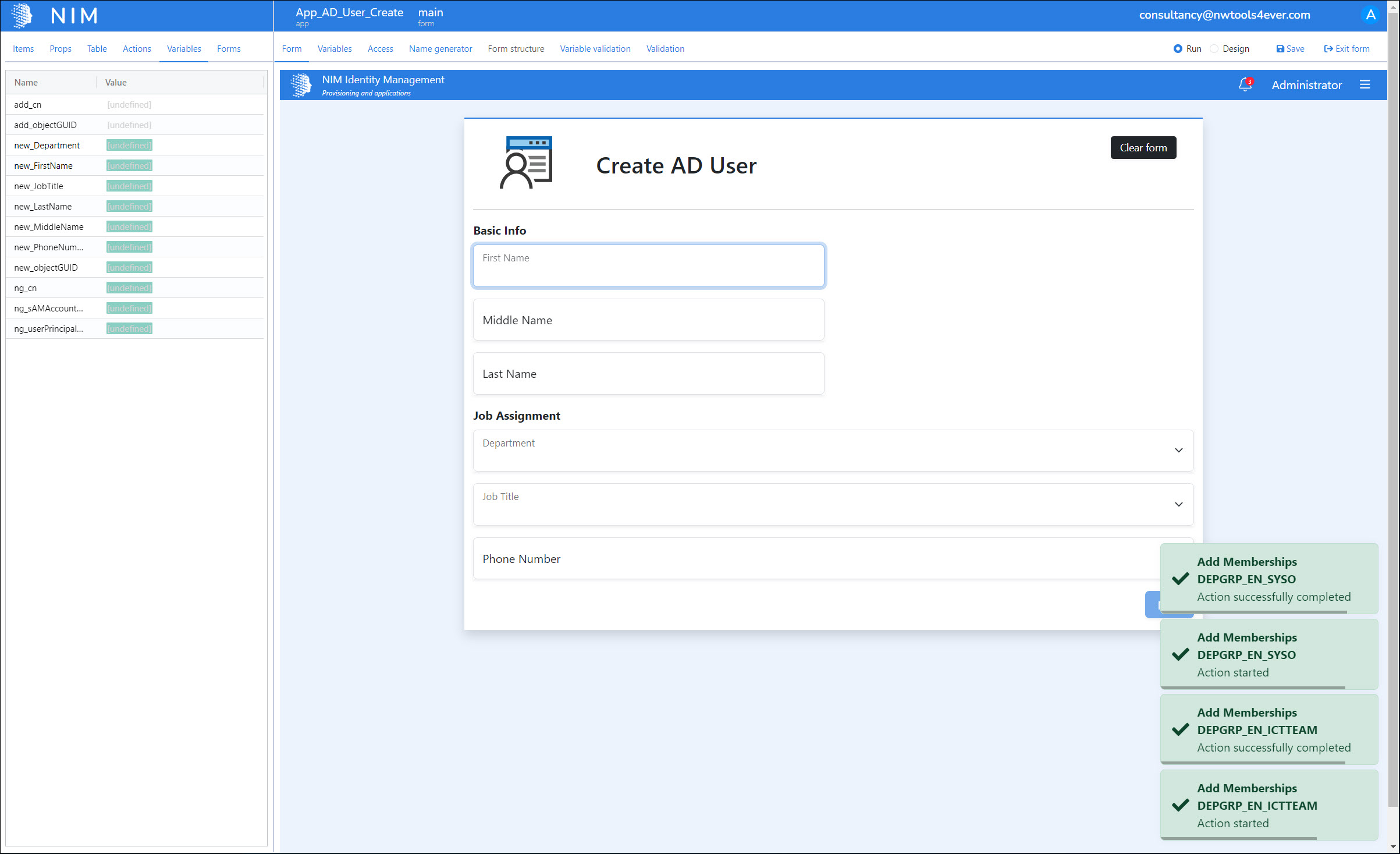Click the Exit form arrow icon
The width and height of the screenshot is (1400, 854).
1328,49
